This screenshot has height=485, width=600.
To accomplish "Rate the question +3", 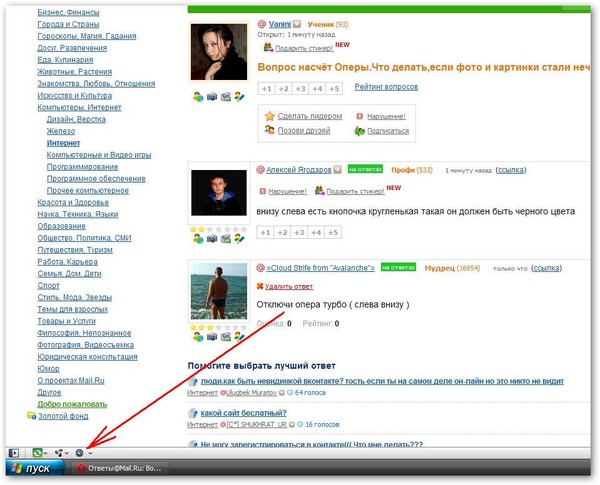I will point(300,89).
